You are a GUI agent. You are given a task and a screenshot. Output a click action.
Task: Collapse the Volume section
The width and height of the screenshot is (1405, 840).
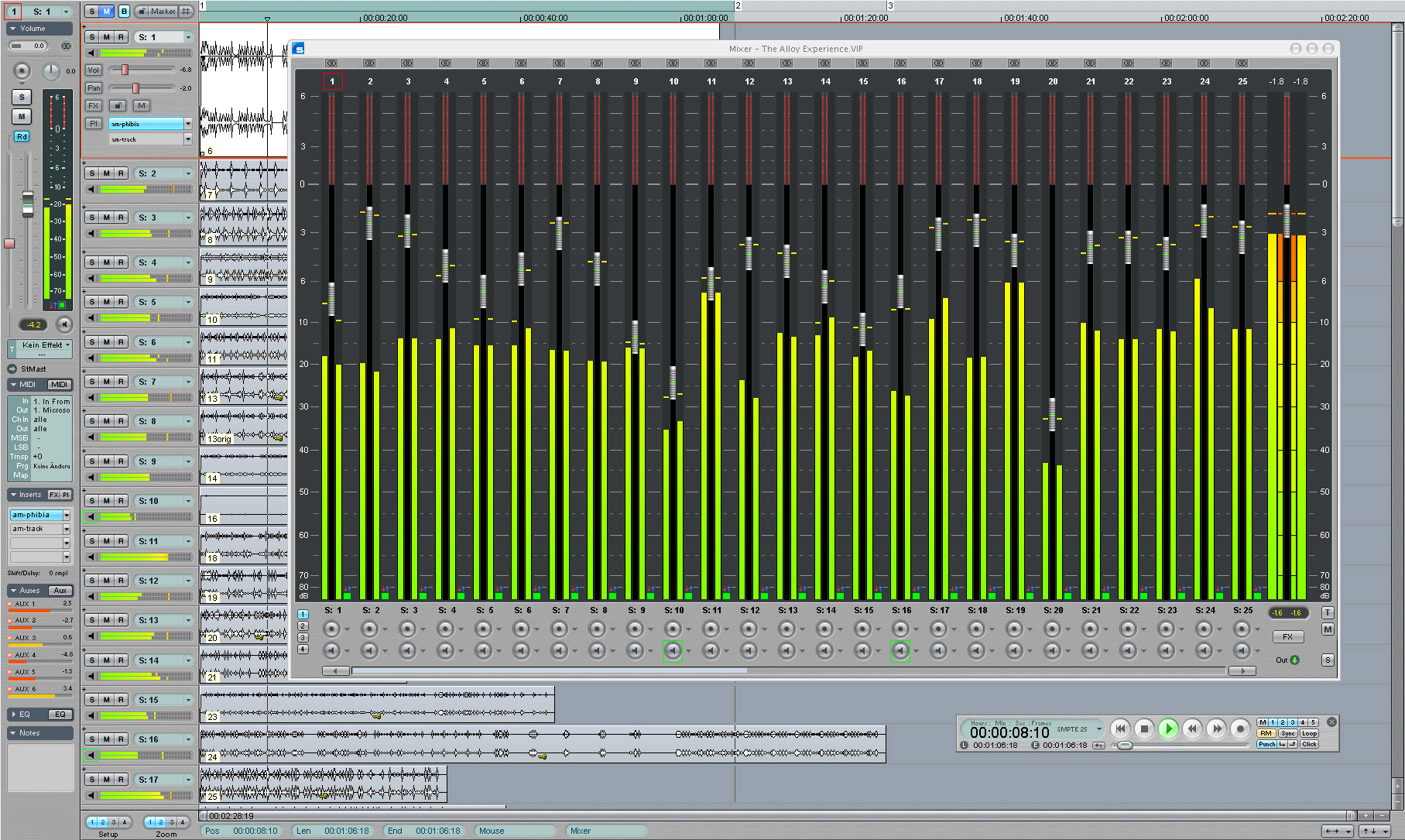pos(13,29)
